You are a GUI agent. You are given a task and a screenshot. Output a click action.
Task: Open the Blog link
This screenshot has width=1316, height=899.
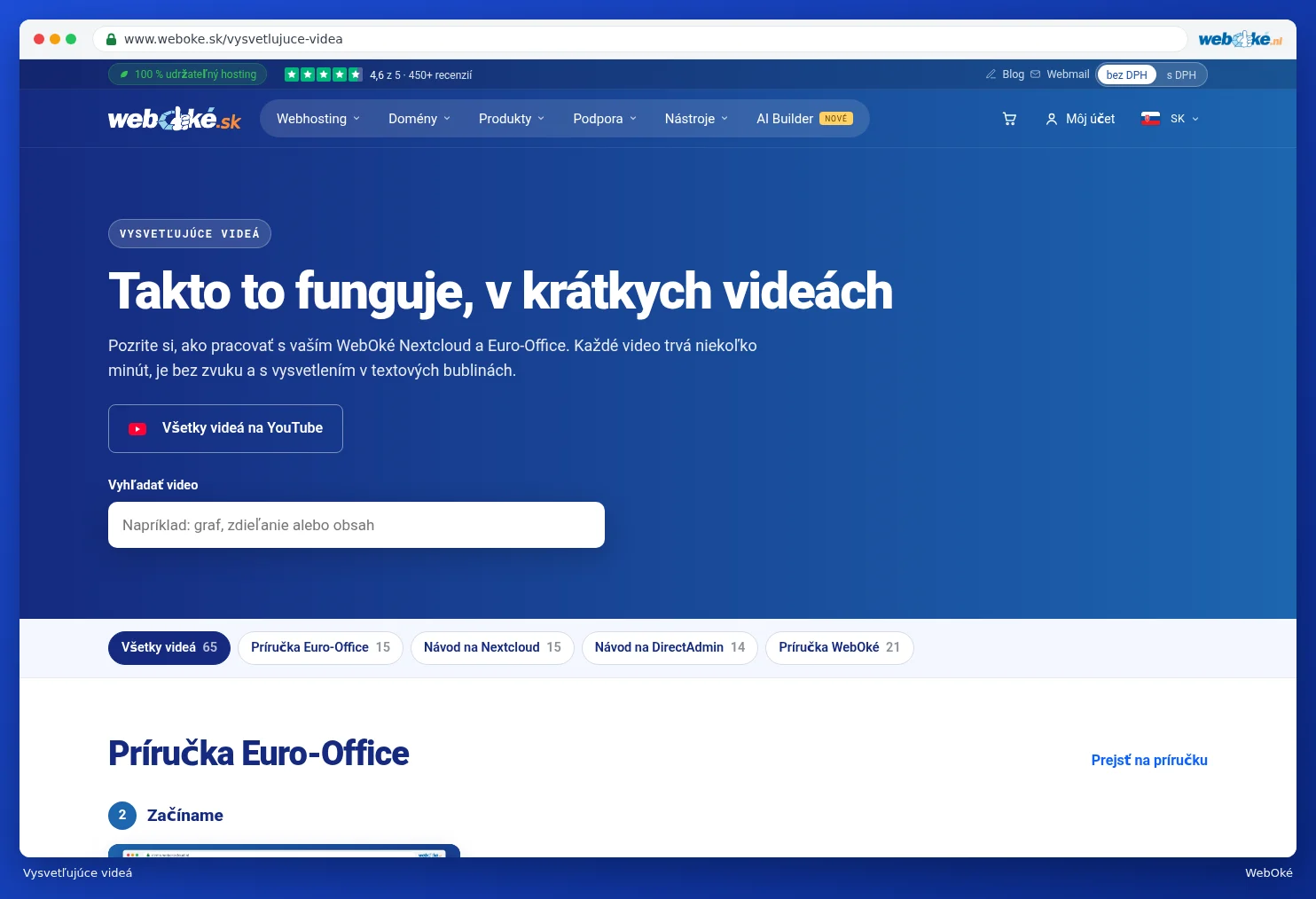click(1013, 74)
